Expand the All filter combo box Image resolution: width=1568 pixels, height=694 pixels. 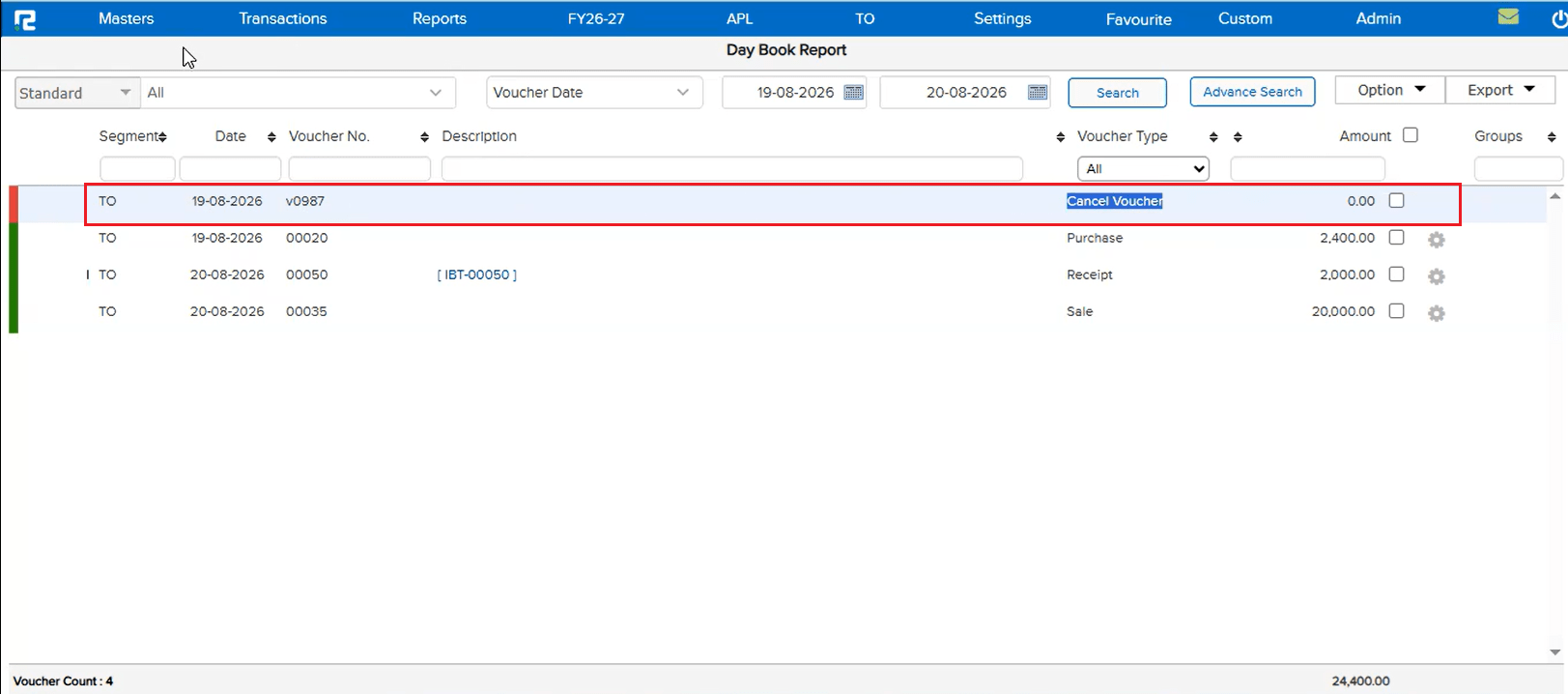pos(299,93)
